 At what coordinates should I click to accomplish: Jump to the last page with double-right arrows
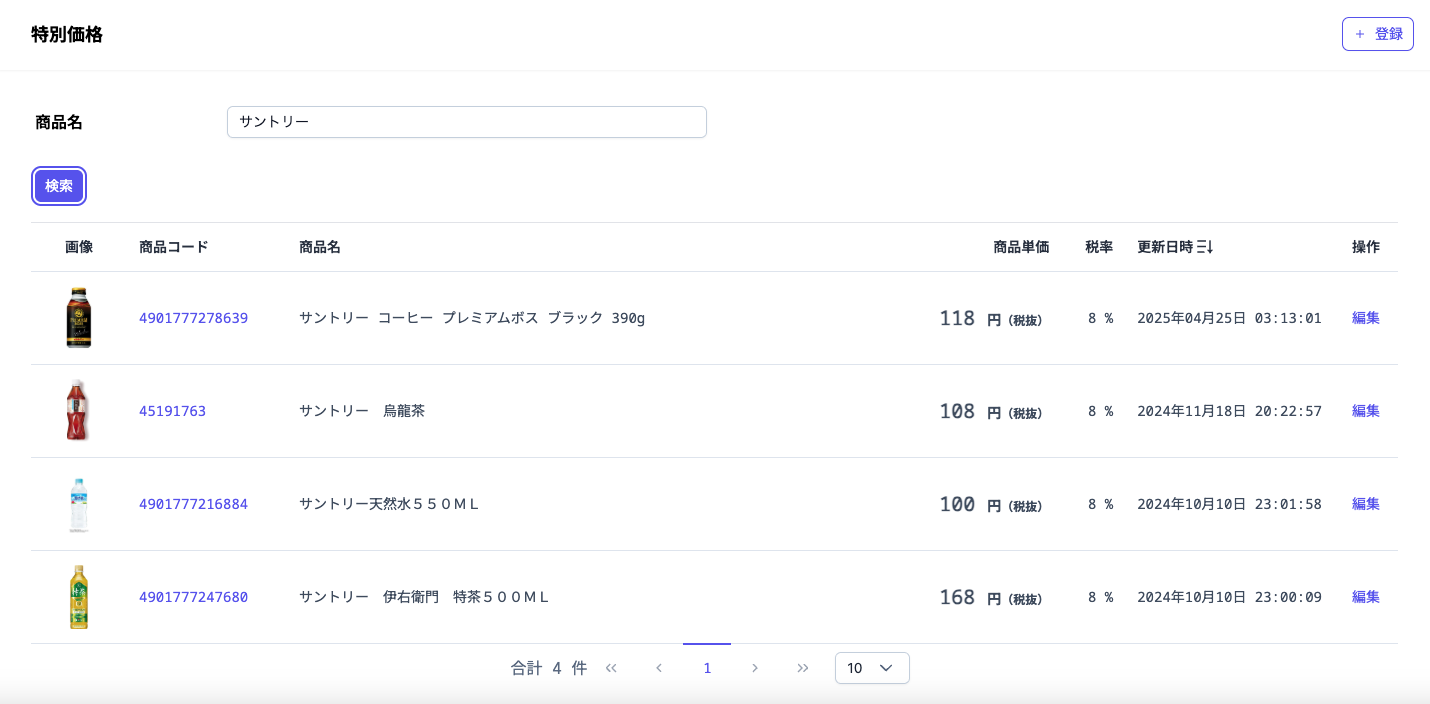803,668
